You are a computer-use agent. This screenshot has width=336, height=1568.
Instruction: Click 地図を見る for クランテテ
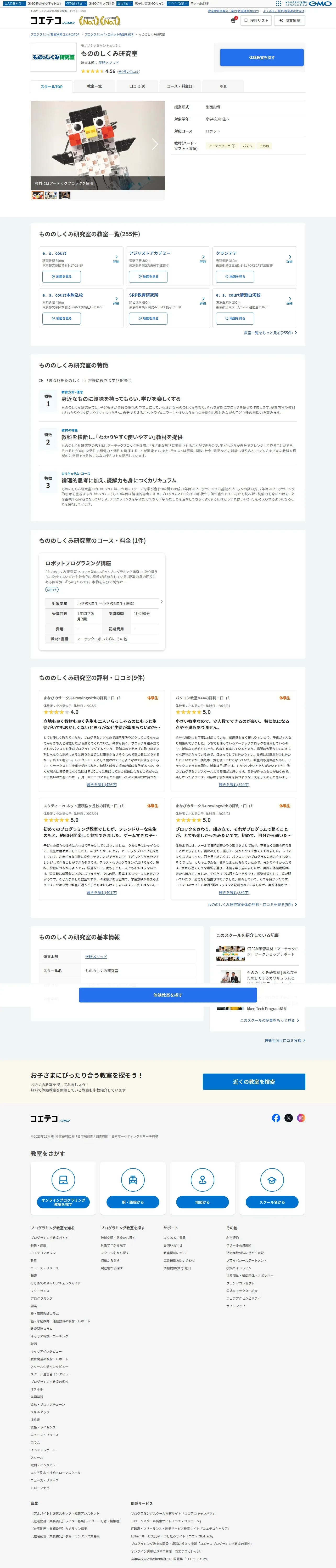235,276
